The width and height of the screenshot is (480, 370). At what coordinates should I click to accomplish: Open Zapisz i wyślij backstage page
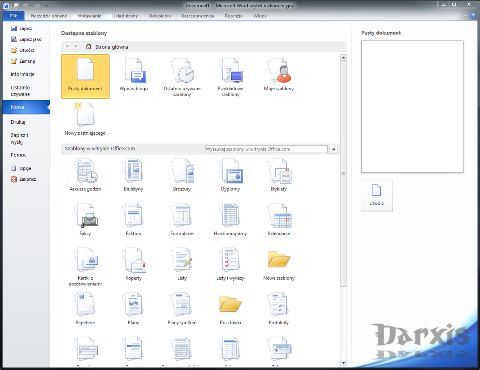tap(19, 139)
